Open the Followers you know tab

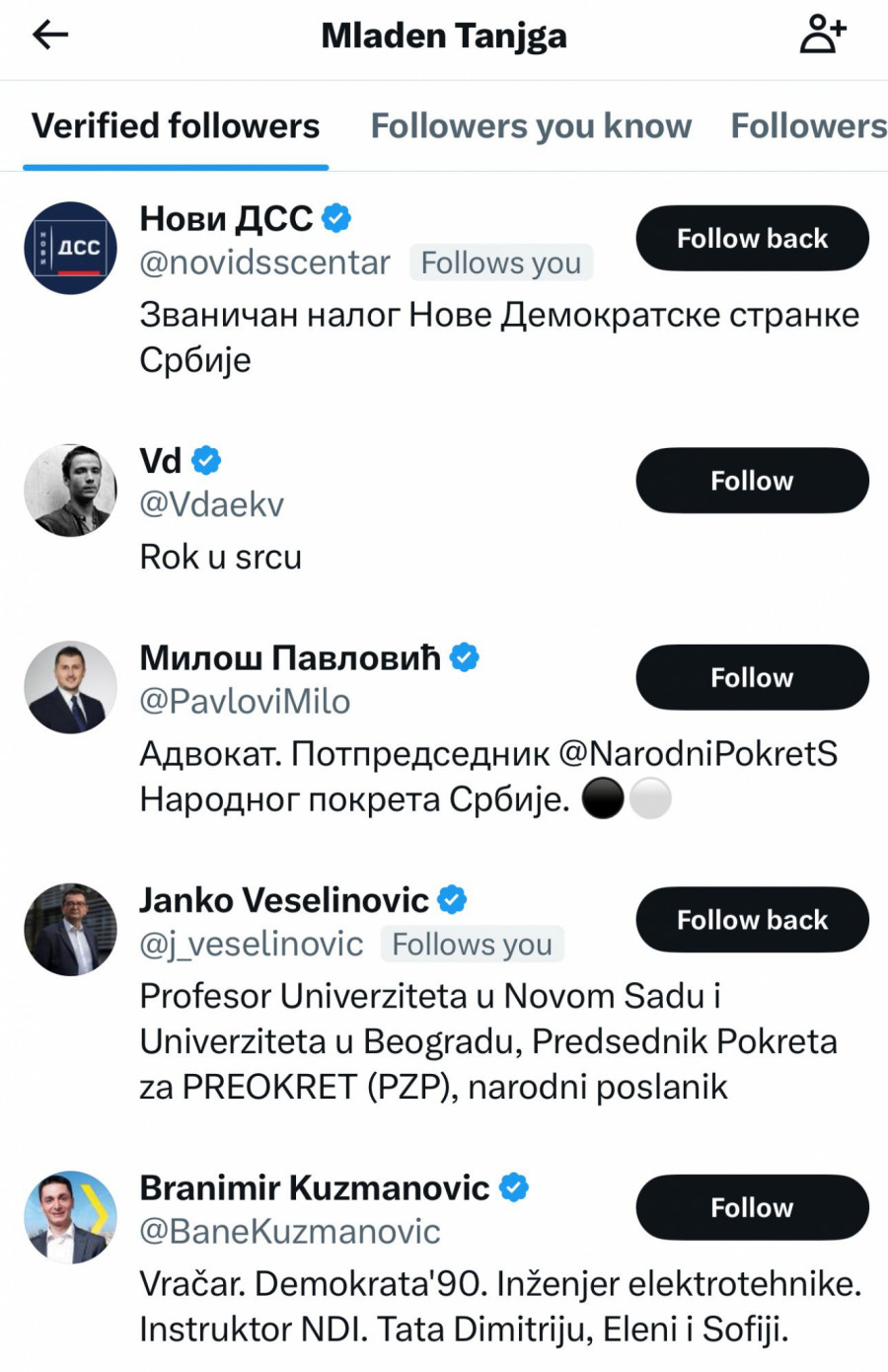(531, 126)
